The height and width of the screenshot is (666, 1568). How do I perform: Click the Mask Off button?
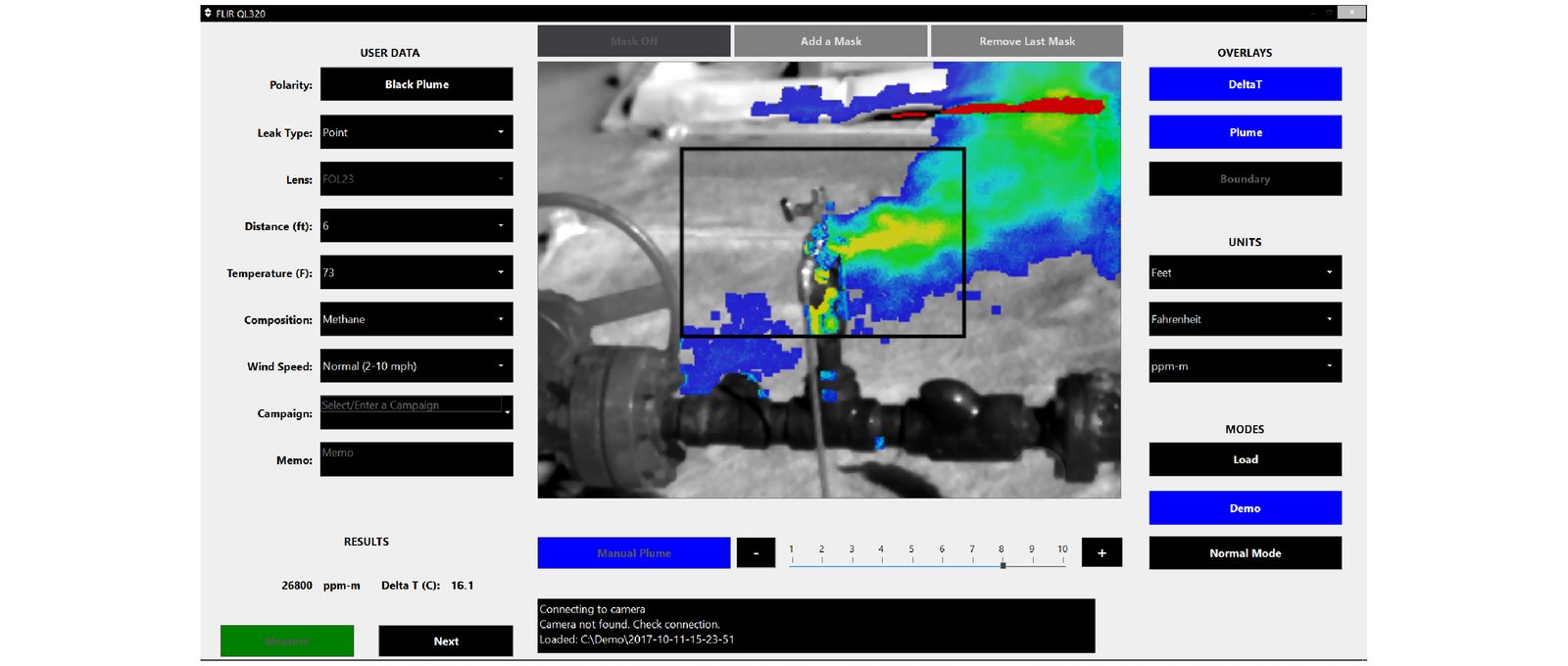[x=634, y=41]
